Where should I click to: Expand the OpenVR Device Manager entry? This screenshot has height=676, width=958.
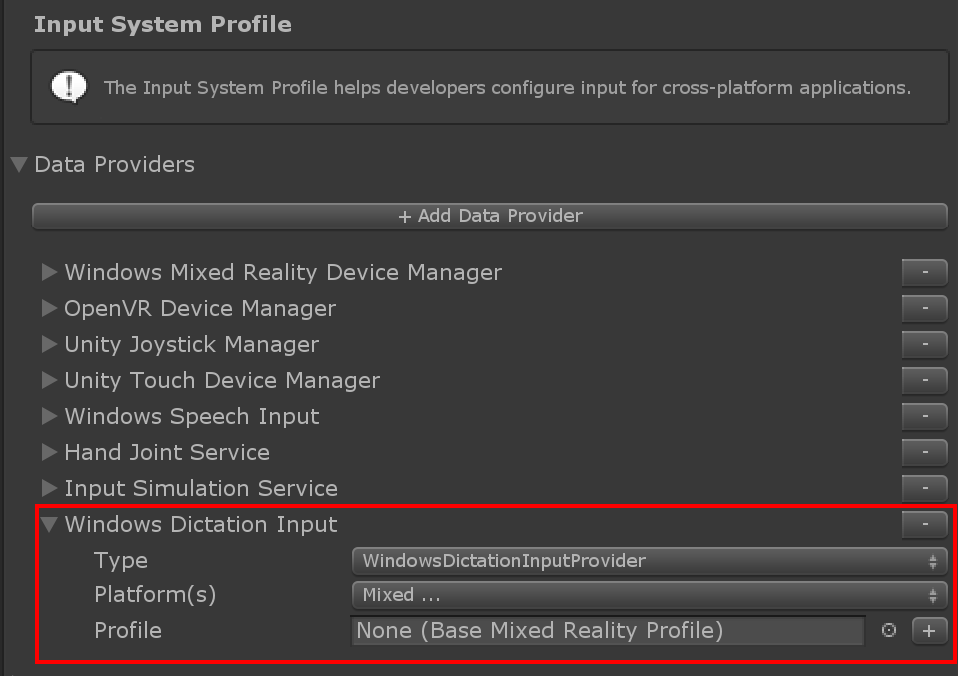[49, 308]
